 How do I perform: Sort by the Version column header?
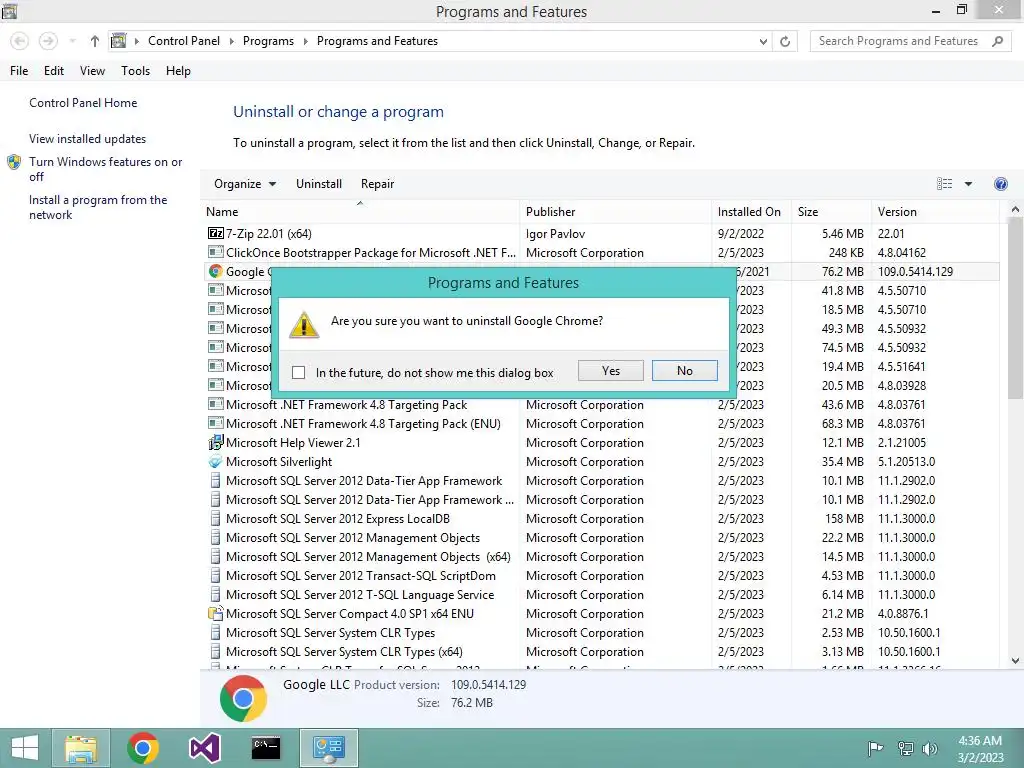point(935,212)
